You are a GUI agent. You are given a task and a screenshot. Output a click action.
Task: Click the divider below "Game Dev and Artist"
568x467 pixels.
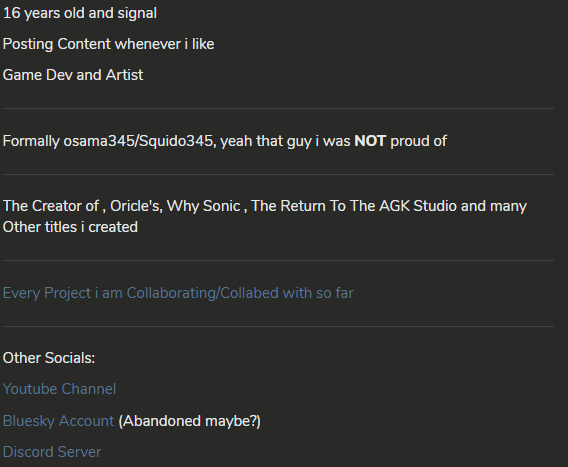coord(278,108)
